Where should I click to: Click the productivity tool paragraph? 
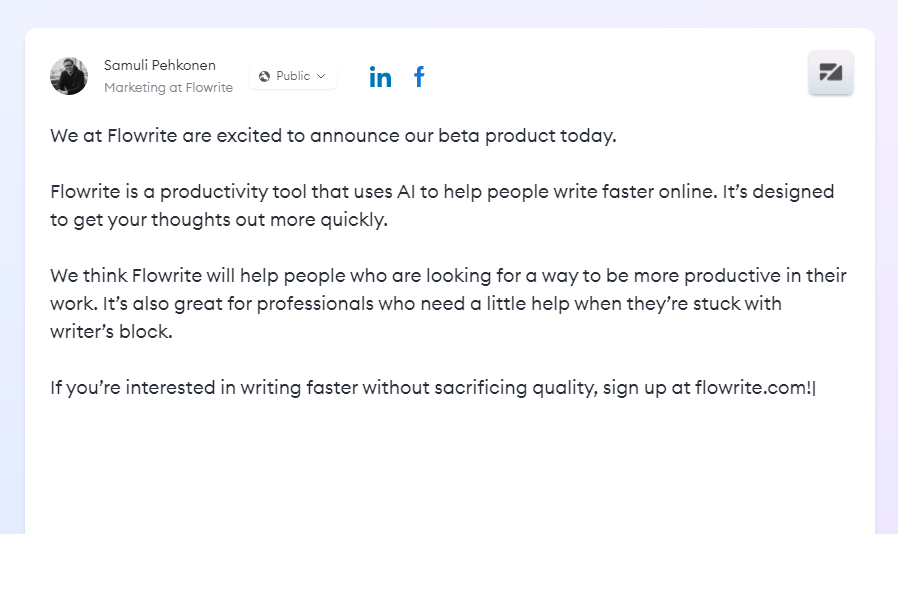click(x=442, y=205)
